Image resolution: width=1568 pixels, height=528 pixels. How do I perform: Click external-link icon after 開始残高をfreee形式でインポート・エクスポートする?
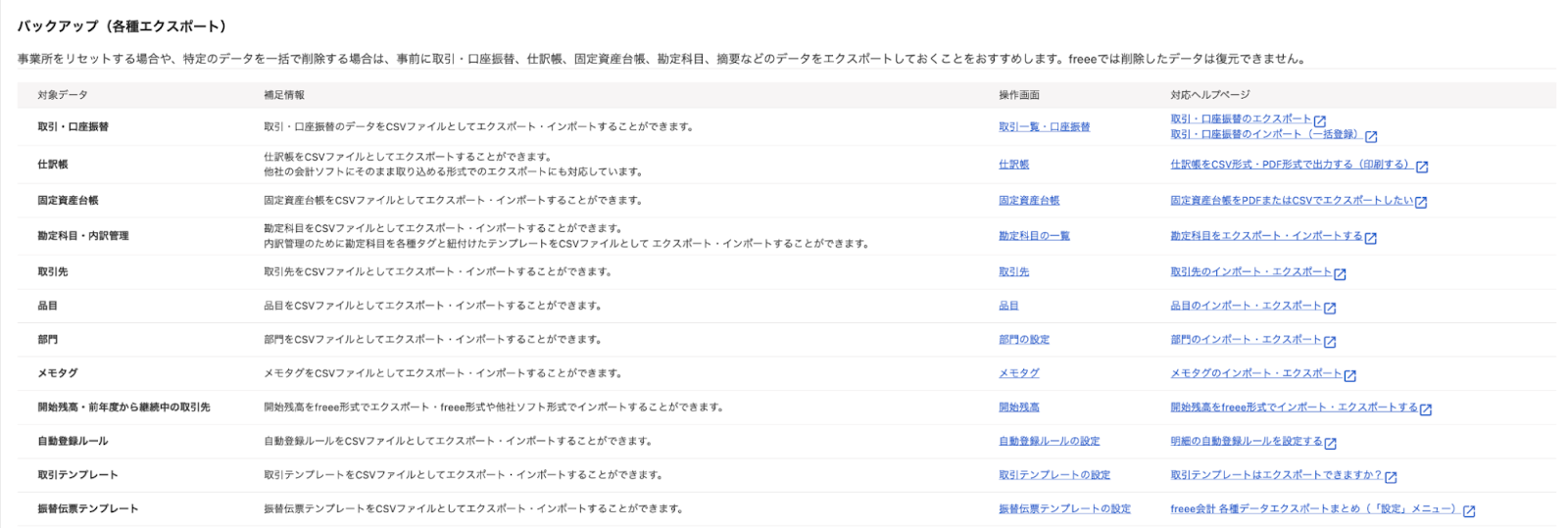tap(1426, 409)
